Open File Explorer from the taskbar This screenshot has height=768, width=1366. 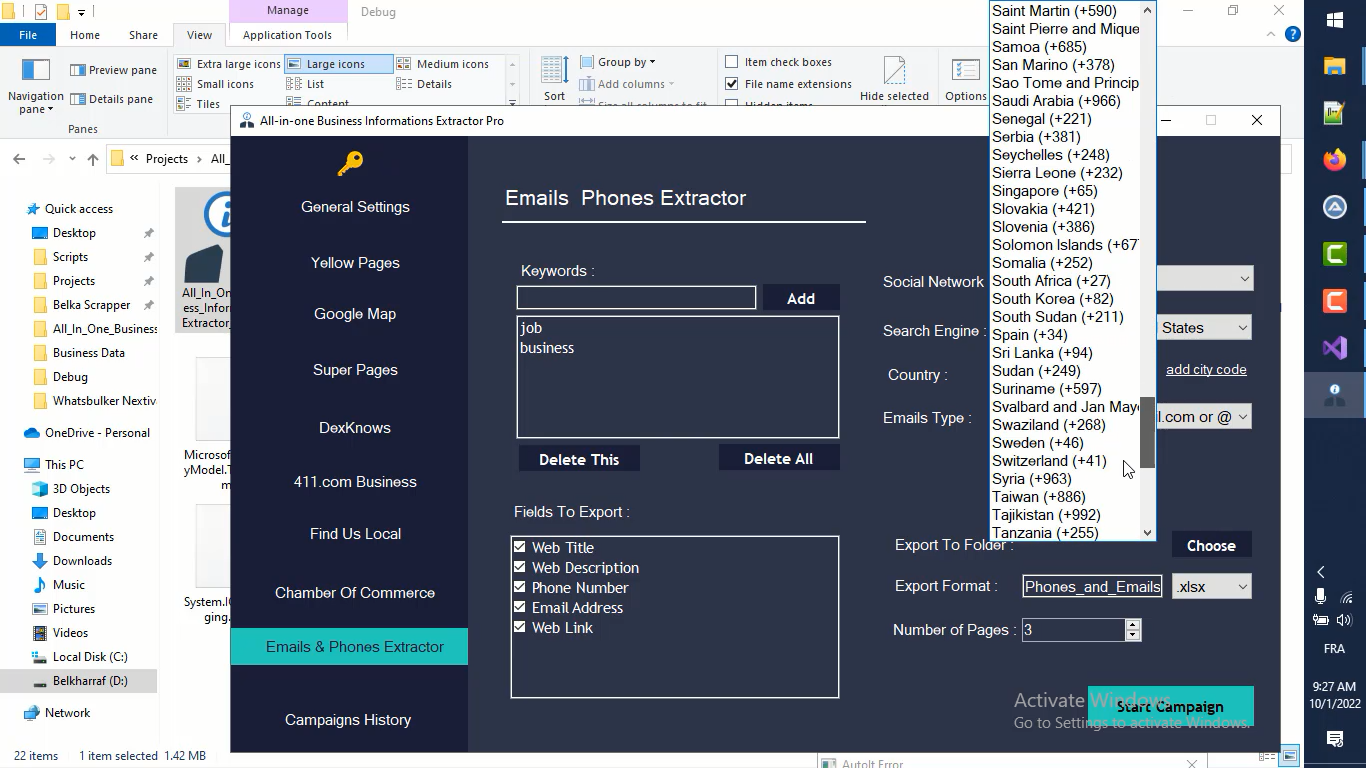1335,66
